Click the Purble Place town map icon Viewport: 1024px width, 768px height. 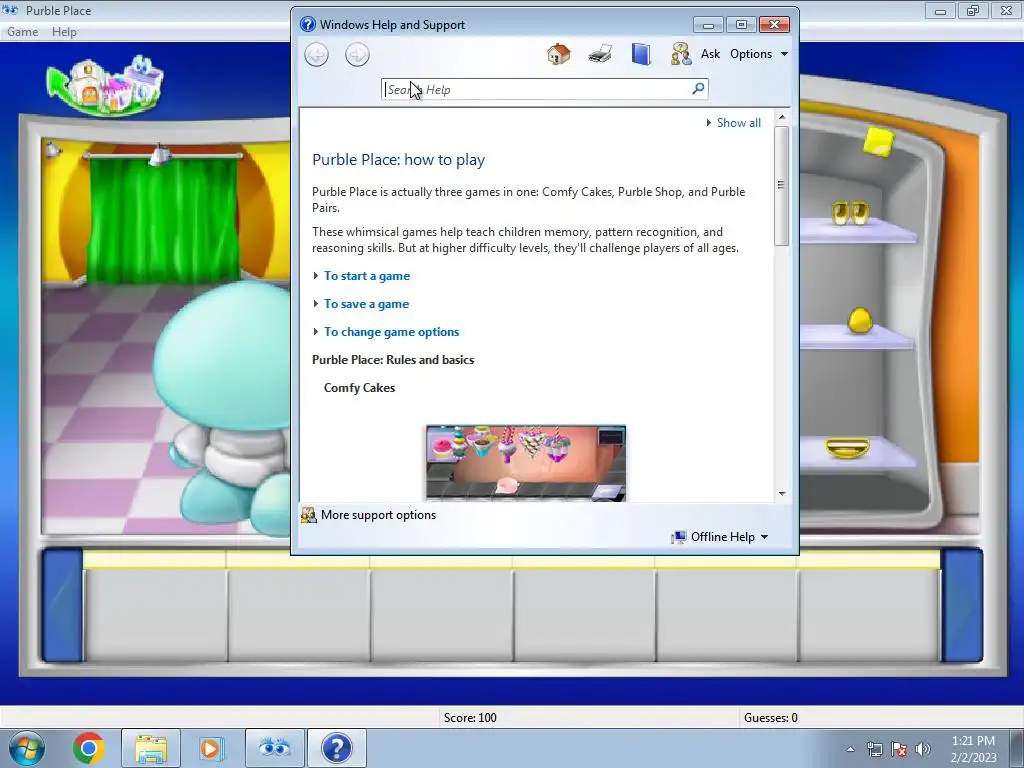point(104,86)
